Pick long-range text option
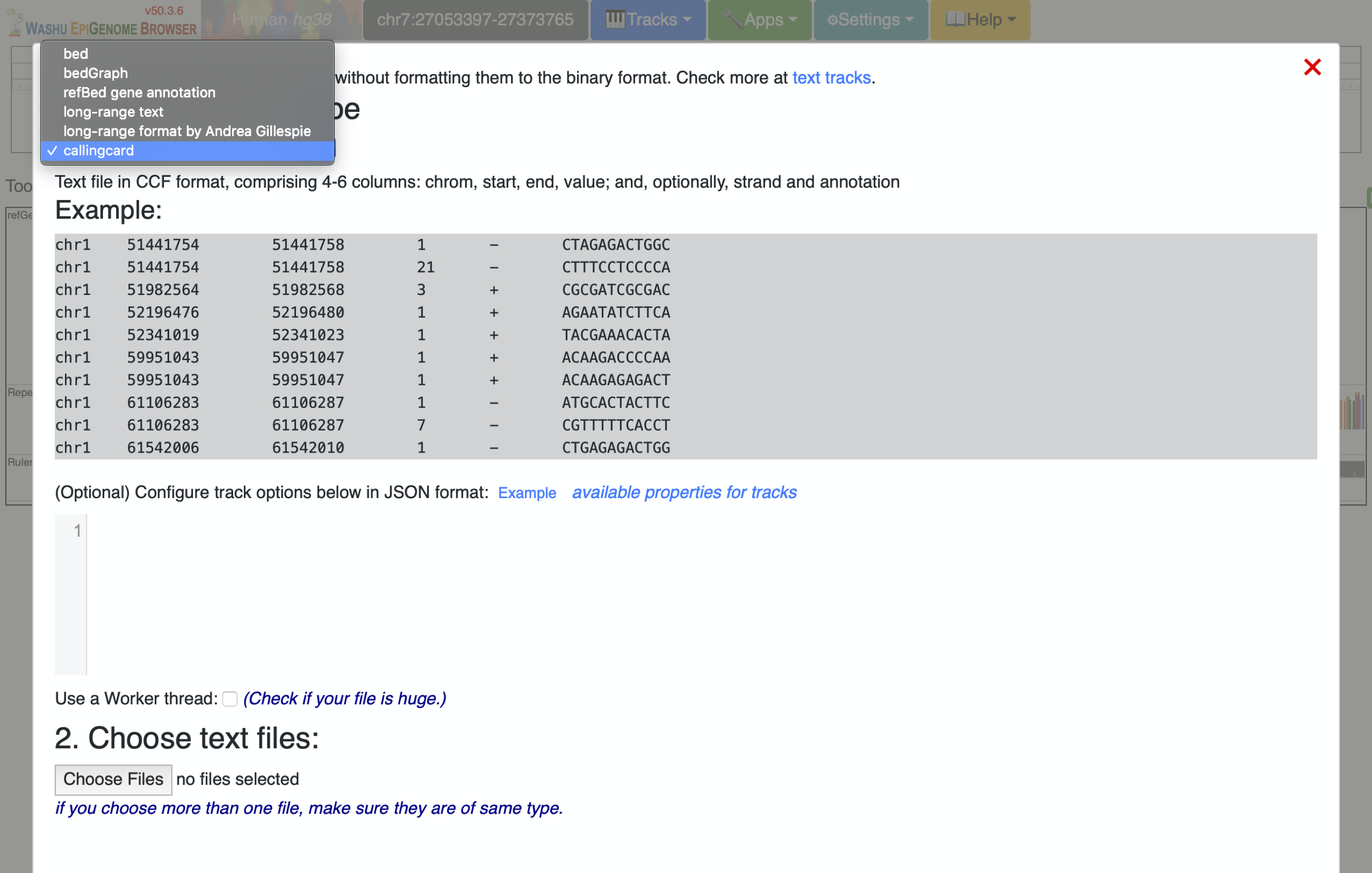Screen dimensions: 1372x873 pos(113,111)
